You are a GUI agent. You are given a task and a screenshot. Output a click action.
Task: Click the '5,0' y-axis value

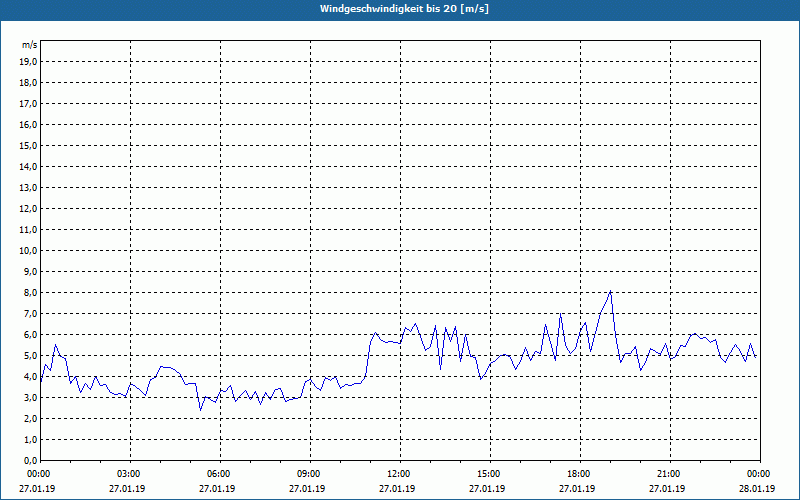[x=30, y=356]
